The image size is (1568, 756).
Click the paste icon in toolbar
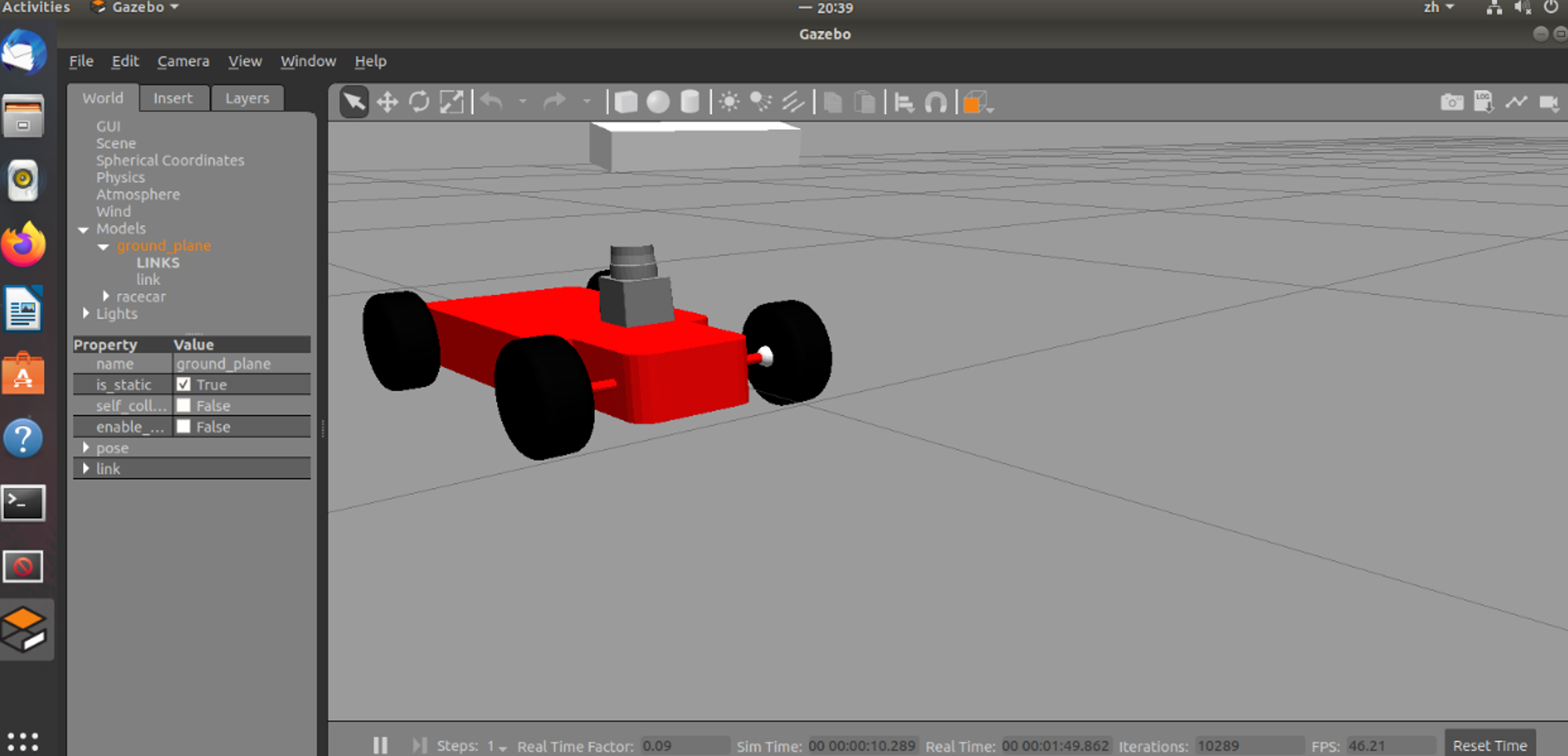click(x=865, y=102)
